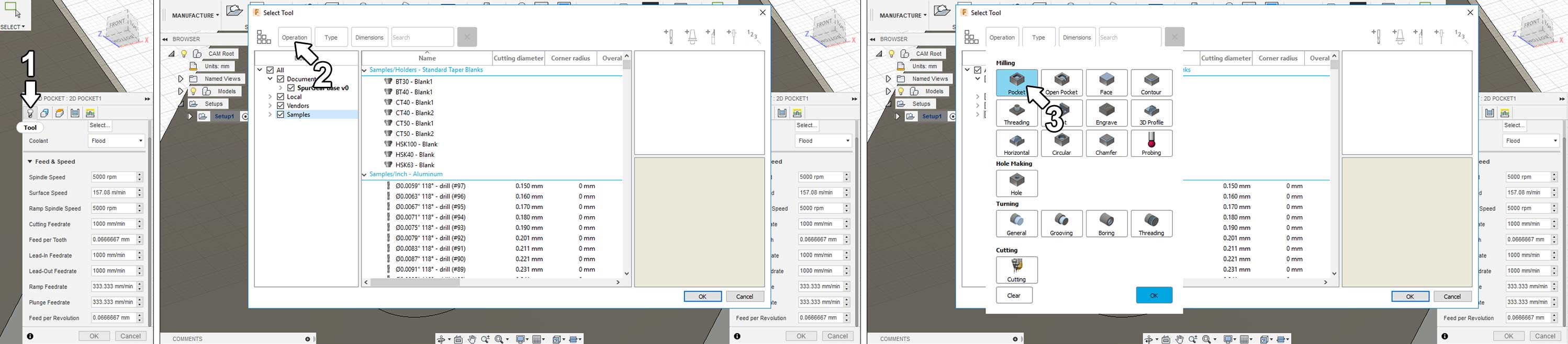1568x344 pixels.
Task: Open the Linking tab icon in the left 2D Pocket panel
Action: 90,113
